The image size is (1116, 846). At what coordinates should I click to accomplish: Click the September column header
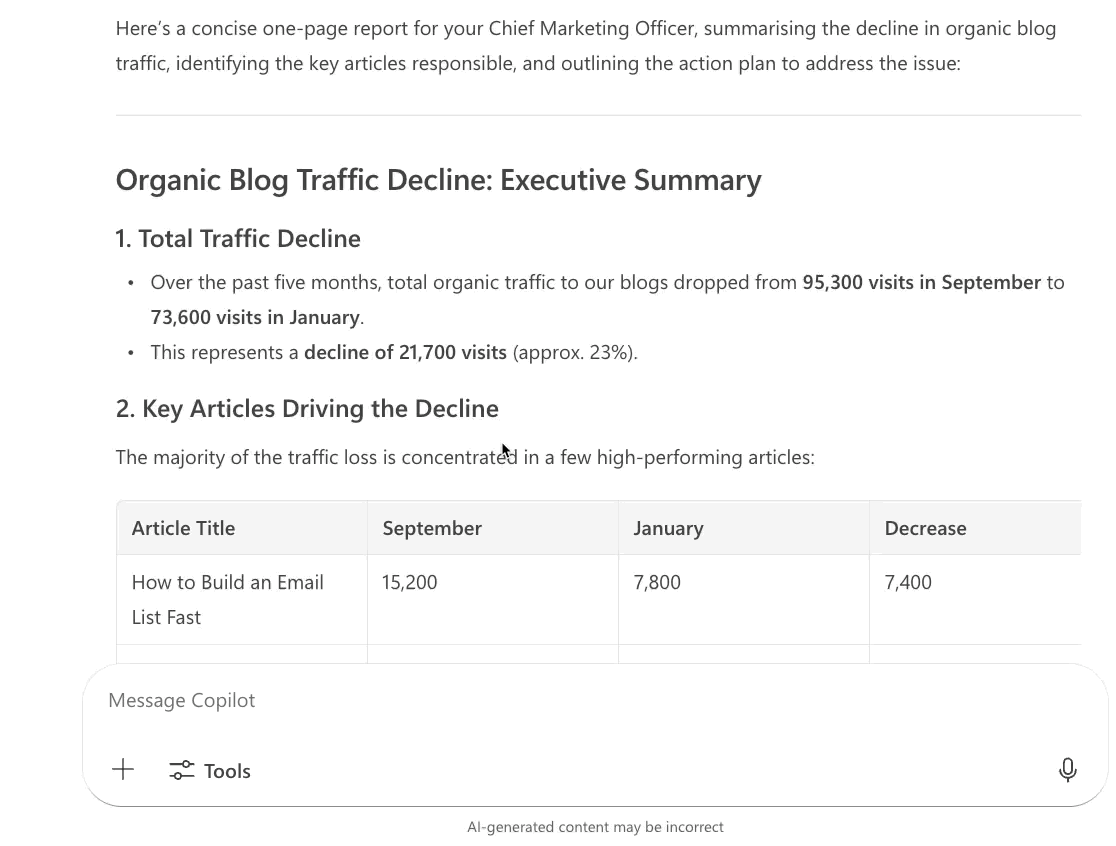pyautogui.click(x=432, y=528)
